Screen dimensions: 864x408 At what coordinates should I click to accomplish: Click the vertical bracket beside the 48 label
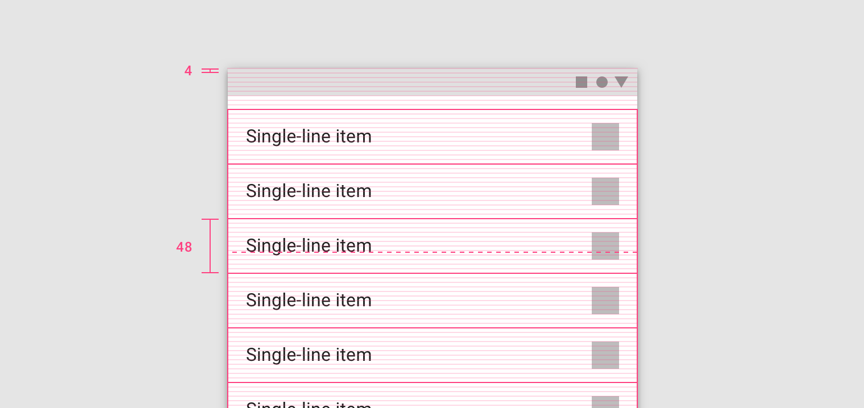tap(210, 246)
